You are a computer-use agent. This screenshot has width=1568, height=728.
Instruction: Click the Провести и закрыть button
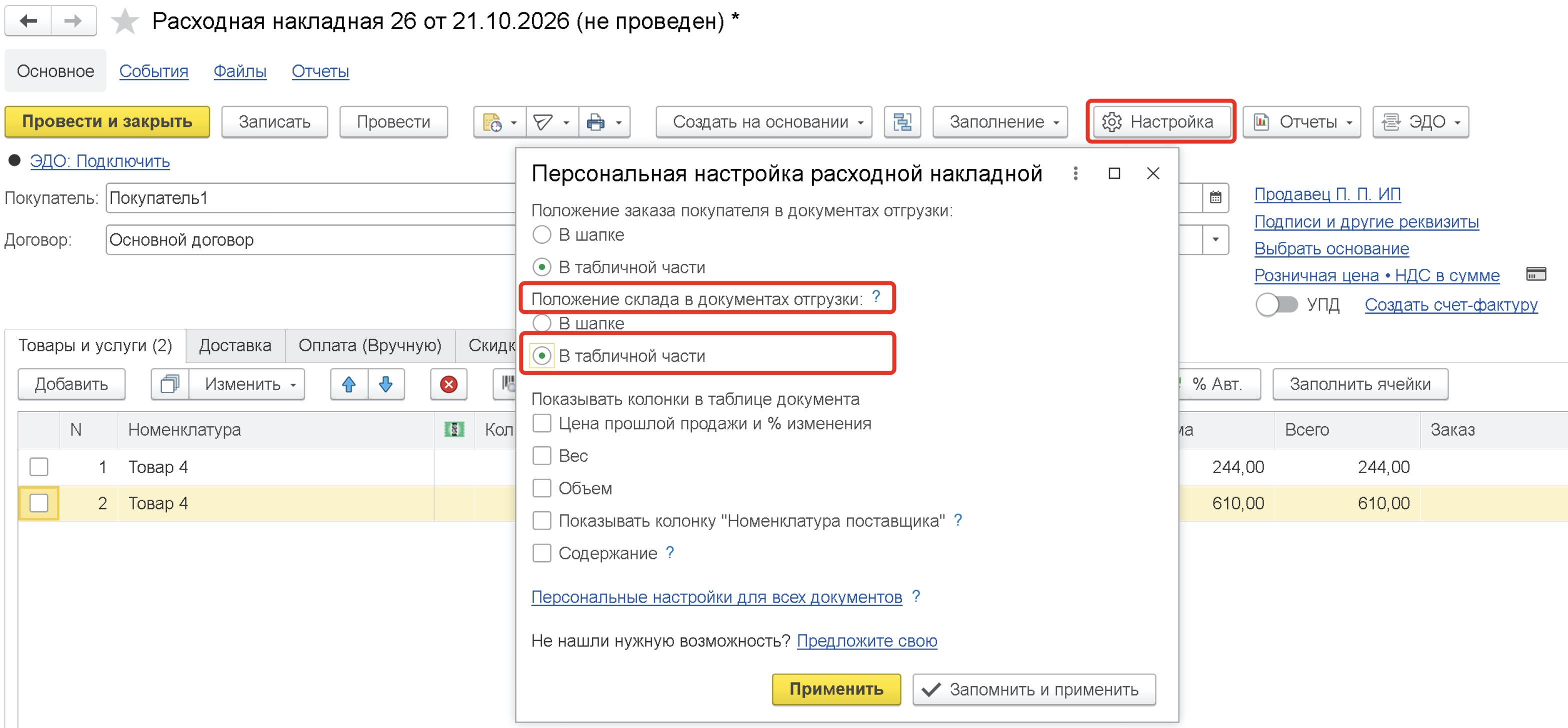(x=107, y=122)
